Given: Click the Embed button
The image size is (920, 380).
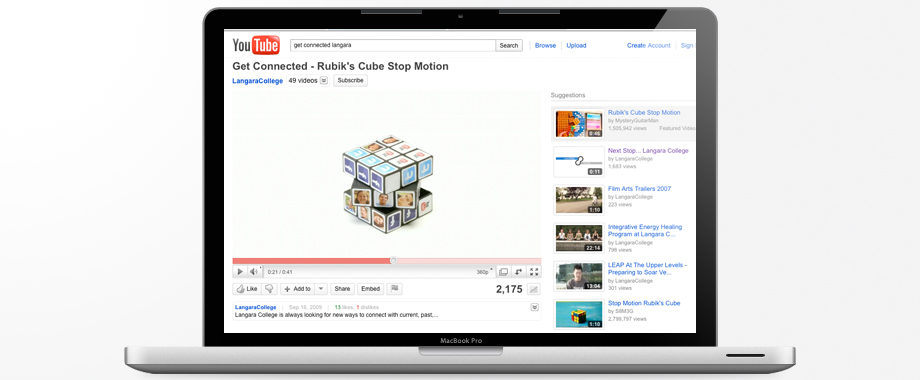Looking at the screenshot, I should [371, 289].
